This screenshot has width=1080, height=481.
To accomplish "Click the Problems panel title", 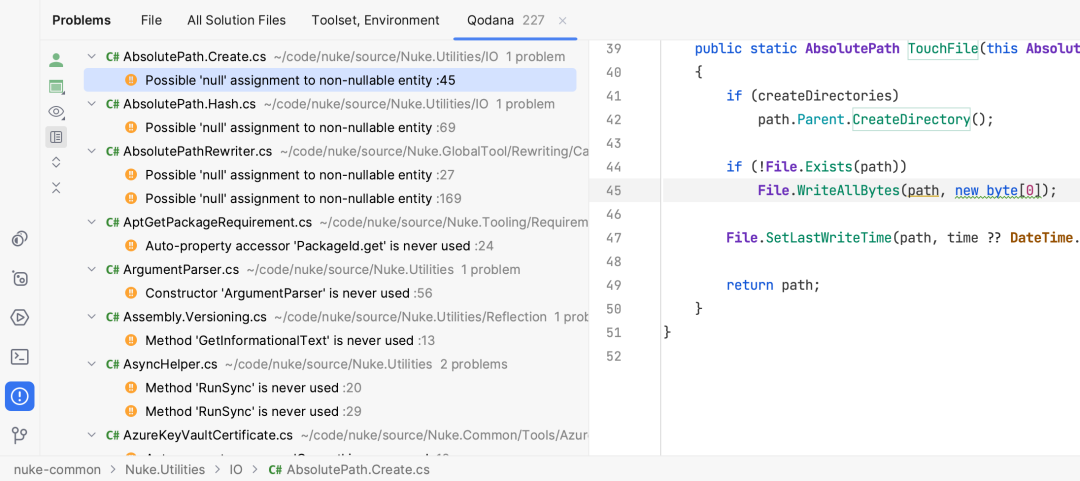I will (81, 21).
